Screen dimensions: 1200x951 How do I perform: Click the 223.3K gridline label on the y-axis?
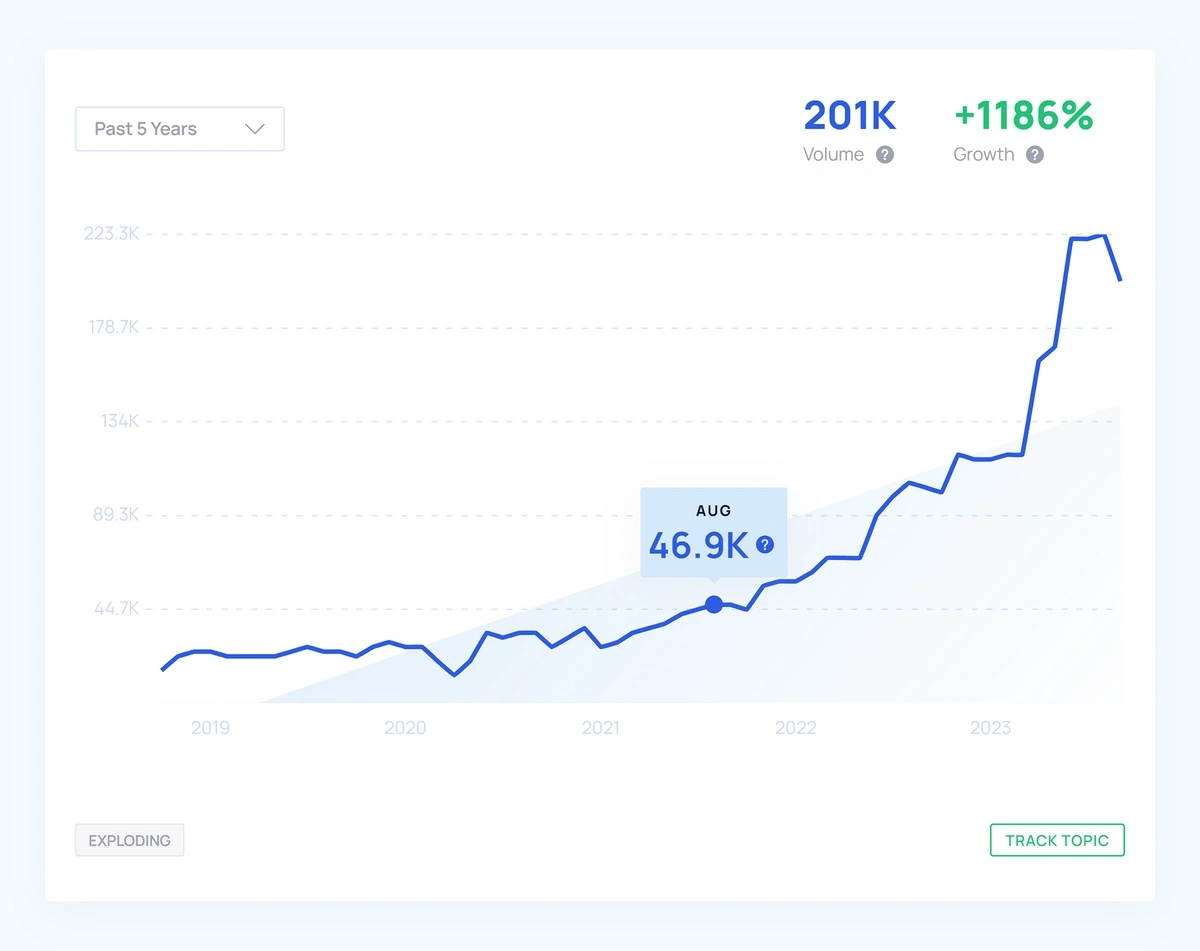point(112,233)
